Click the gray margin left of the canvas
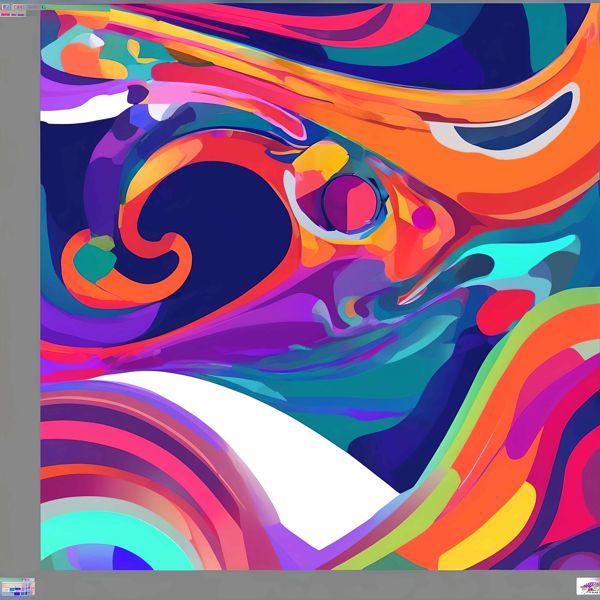Viewport: 600px width, 600px height. tap(20, 300)
